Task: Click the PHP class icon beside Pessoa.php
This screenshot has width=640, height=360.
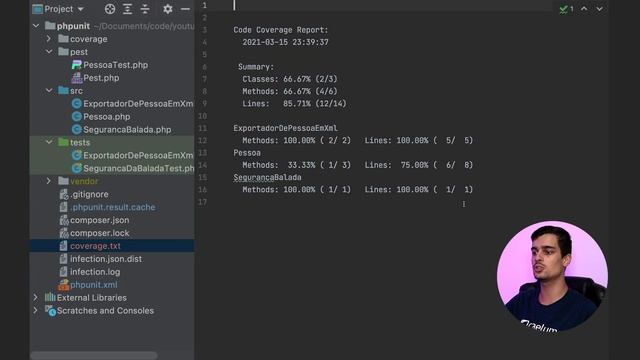Action: [76, 117]
